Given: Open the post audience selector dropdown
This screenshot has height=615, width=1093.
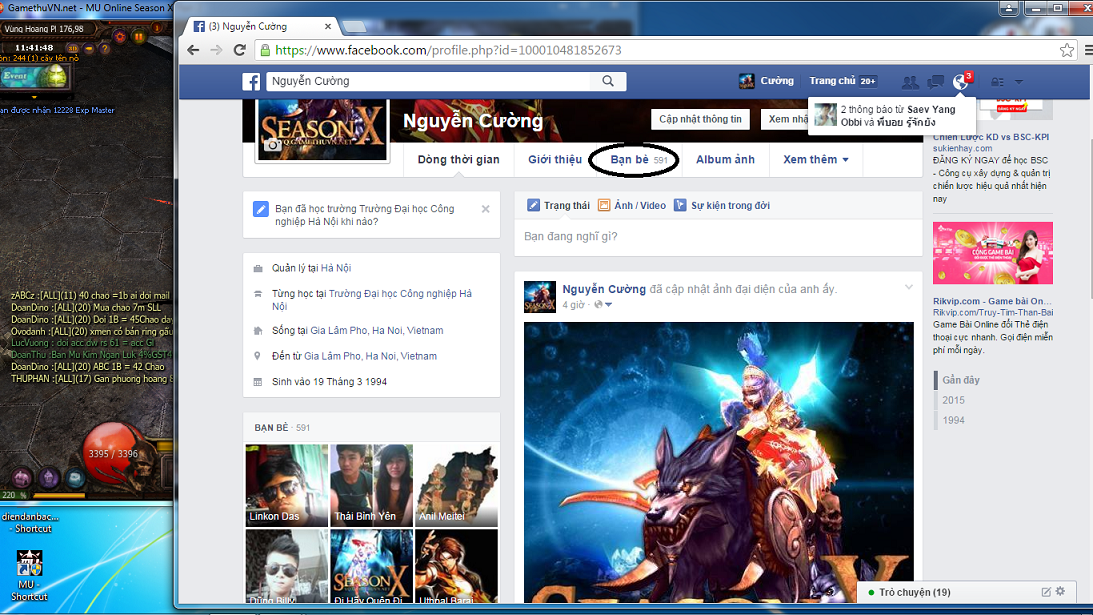Looking at the screenshot, I should point(603,305).
